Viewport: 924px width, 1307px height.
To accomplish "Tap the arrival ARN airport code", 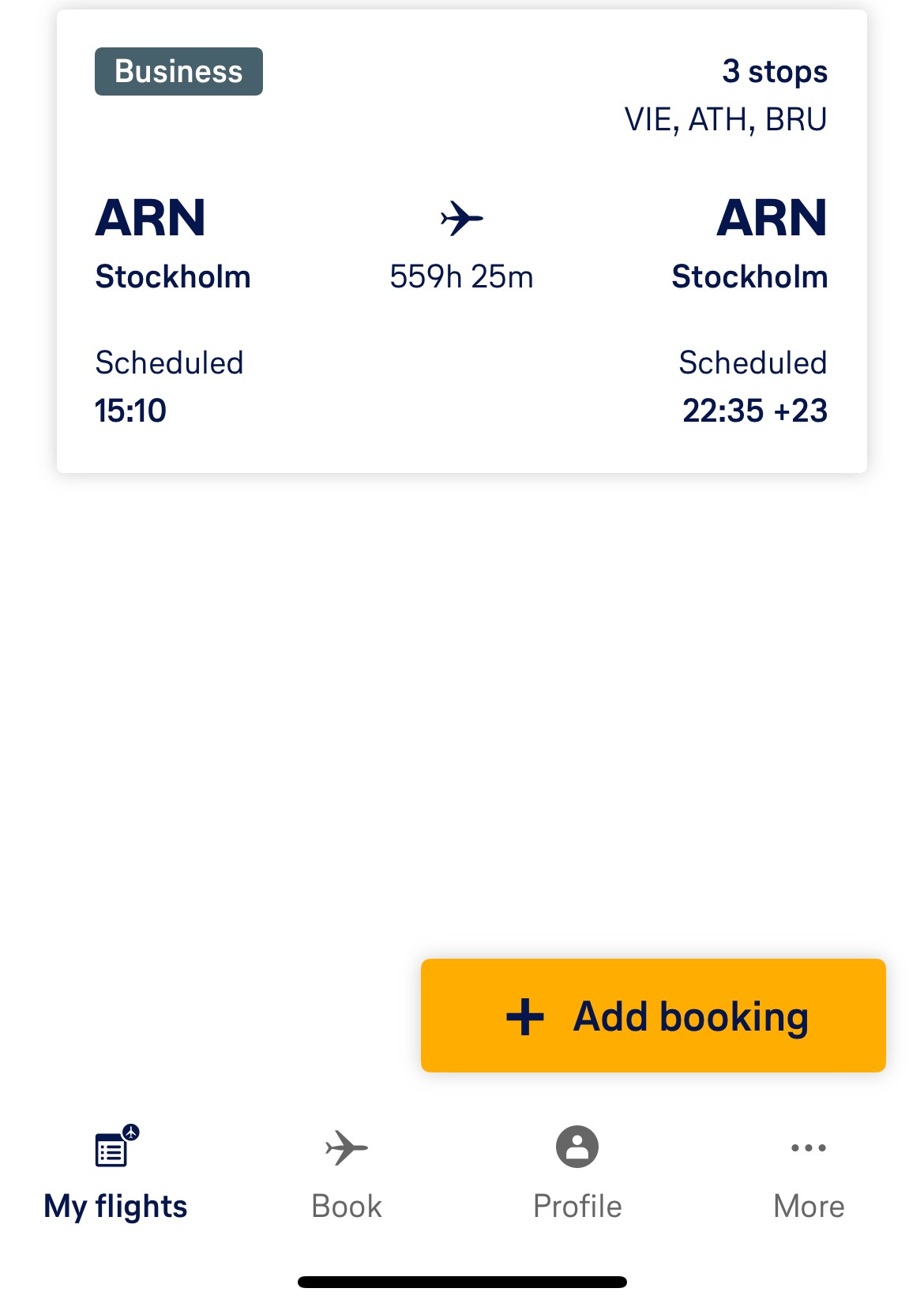I will [x=772, y=218].
